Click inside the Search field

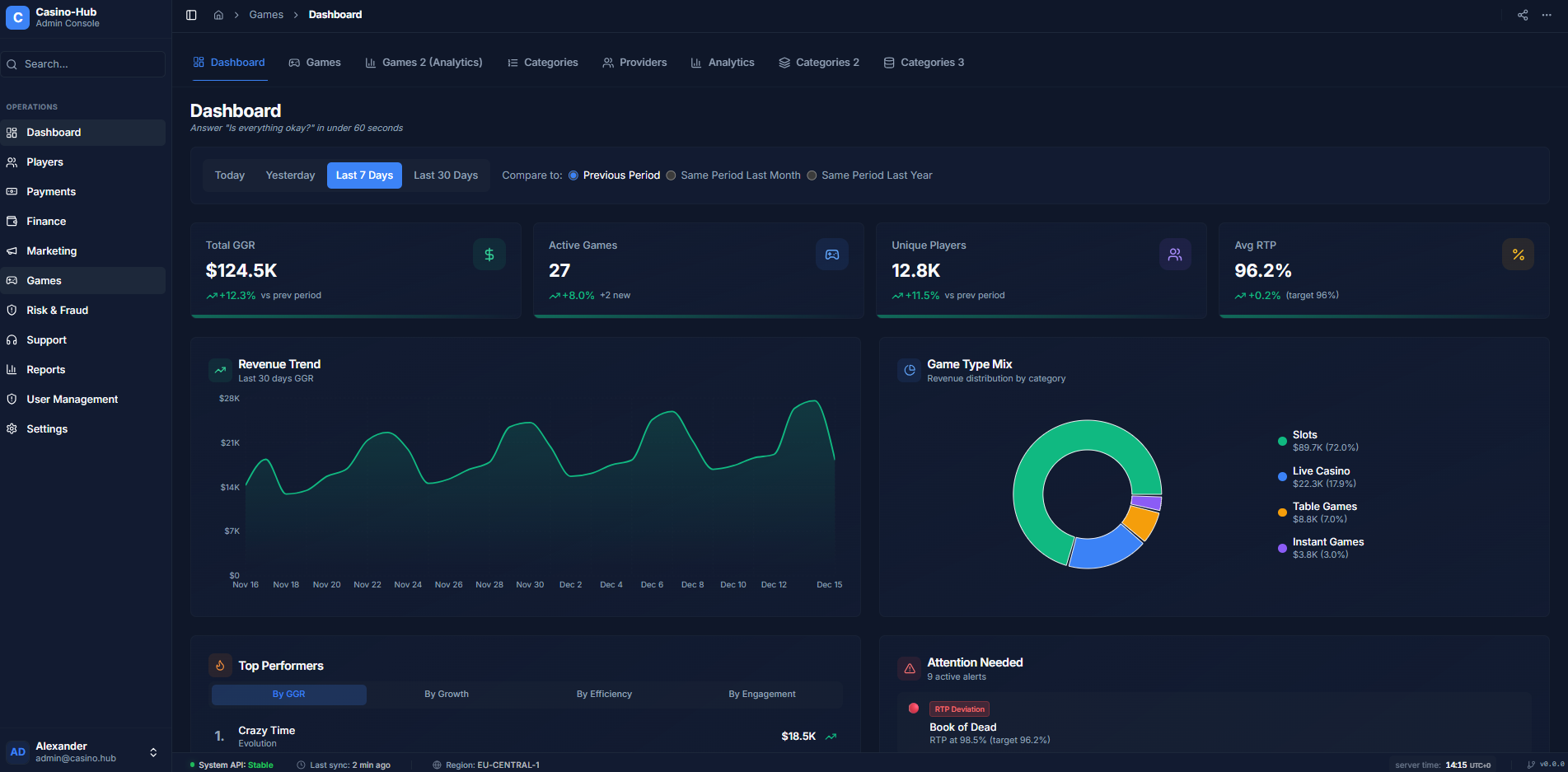point(82,63)
